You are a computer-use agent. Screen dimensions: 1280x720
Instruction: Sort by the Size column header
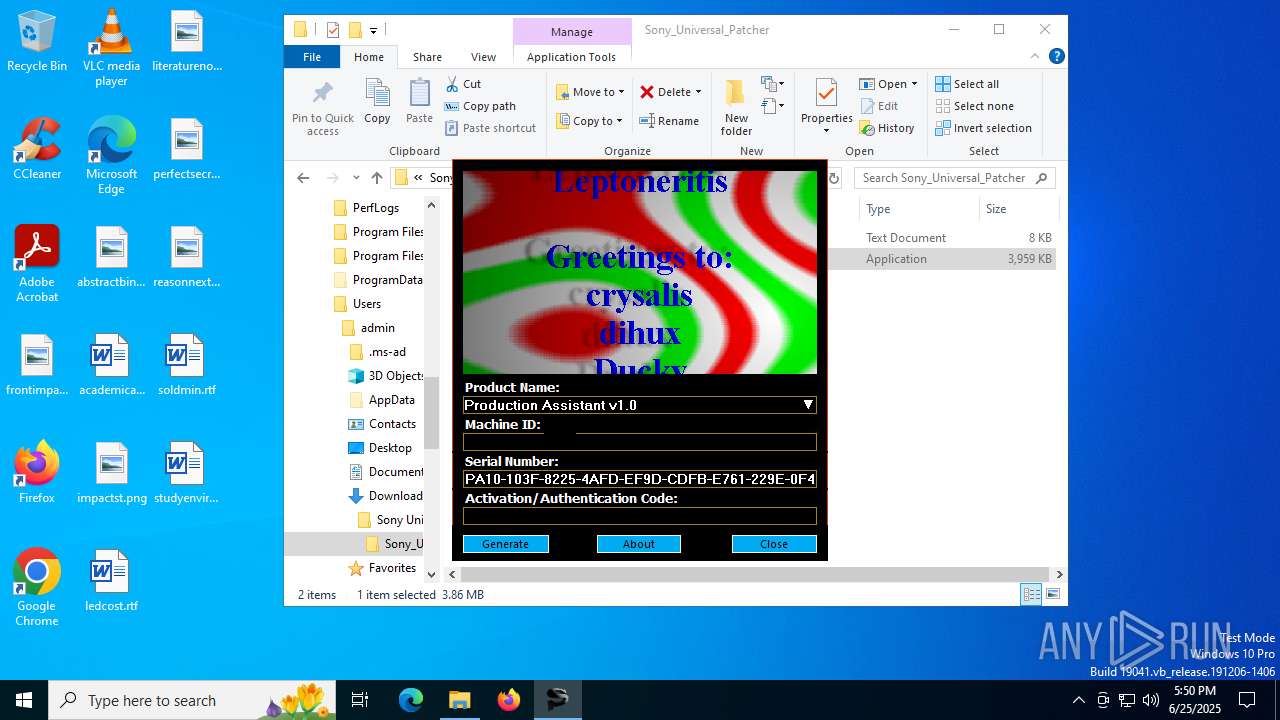pos(1018,209)
